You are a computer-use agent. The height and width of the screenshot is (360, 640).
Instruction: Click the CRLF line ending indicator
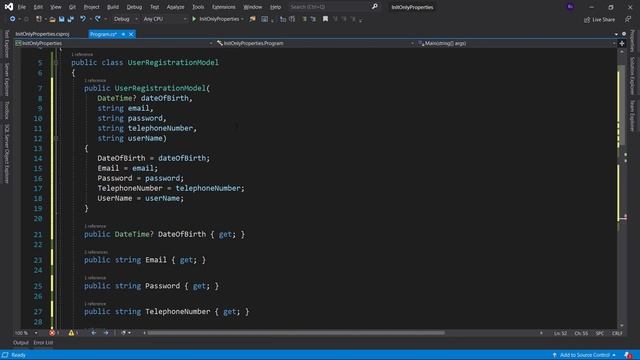pos(617,333)
